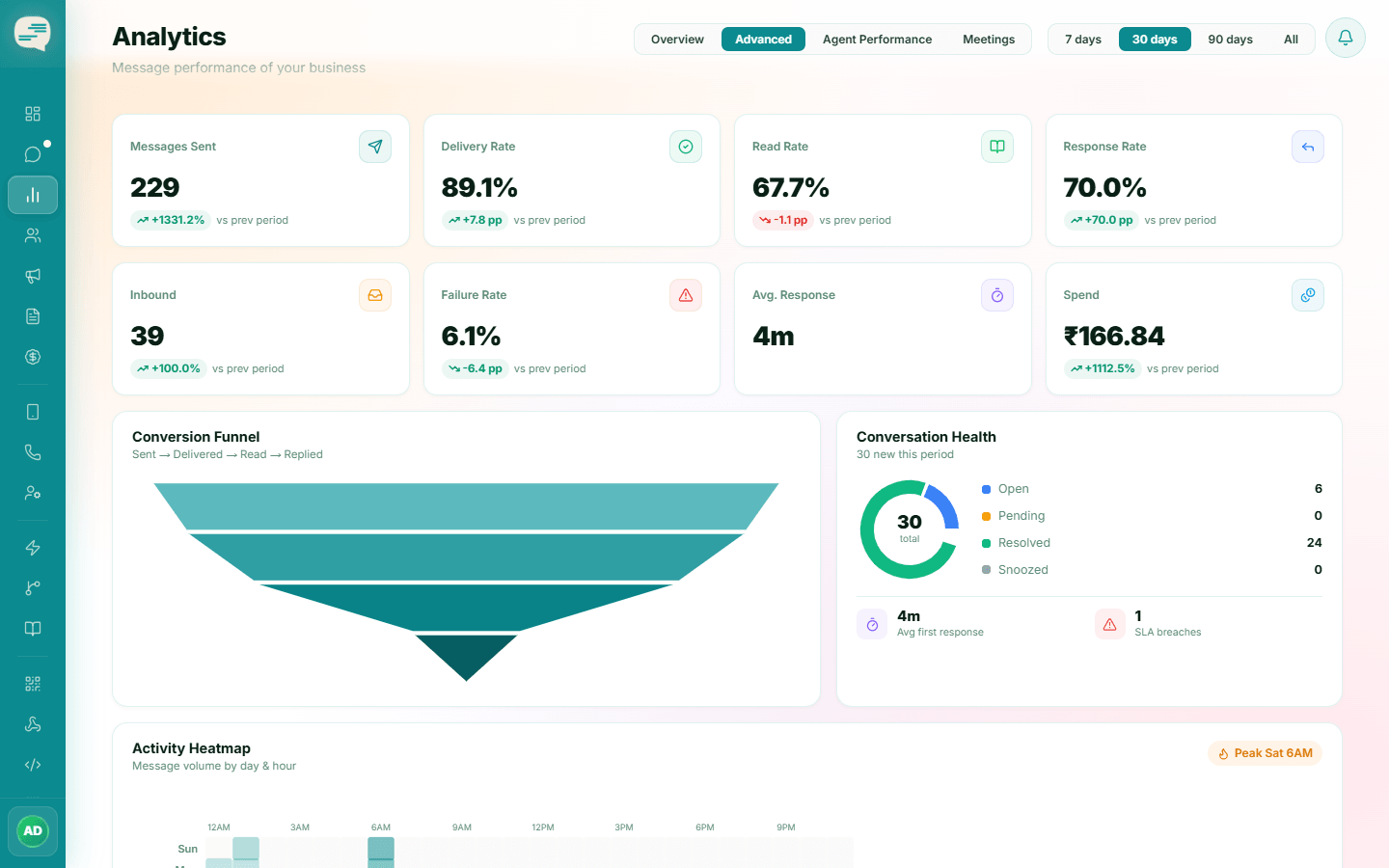The width and height of the screenshot is (1389, 868).
Task: Click the blue Open legend swatch
Action: [x=986, y=489]
